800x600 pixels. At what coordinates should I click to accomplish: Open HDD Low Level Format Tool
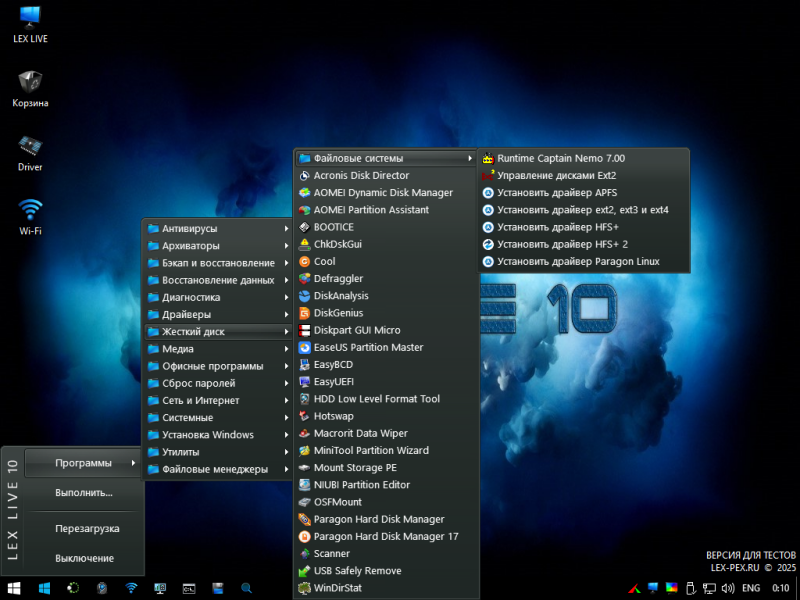376,399
